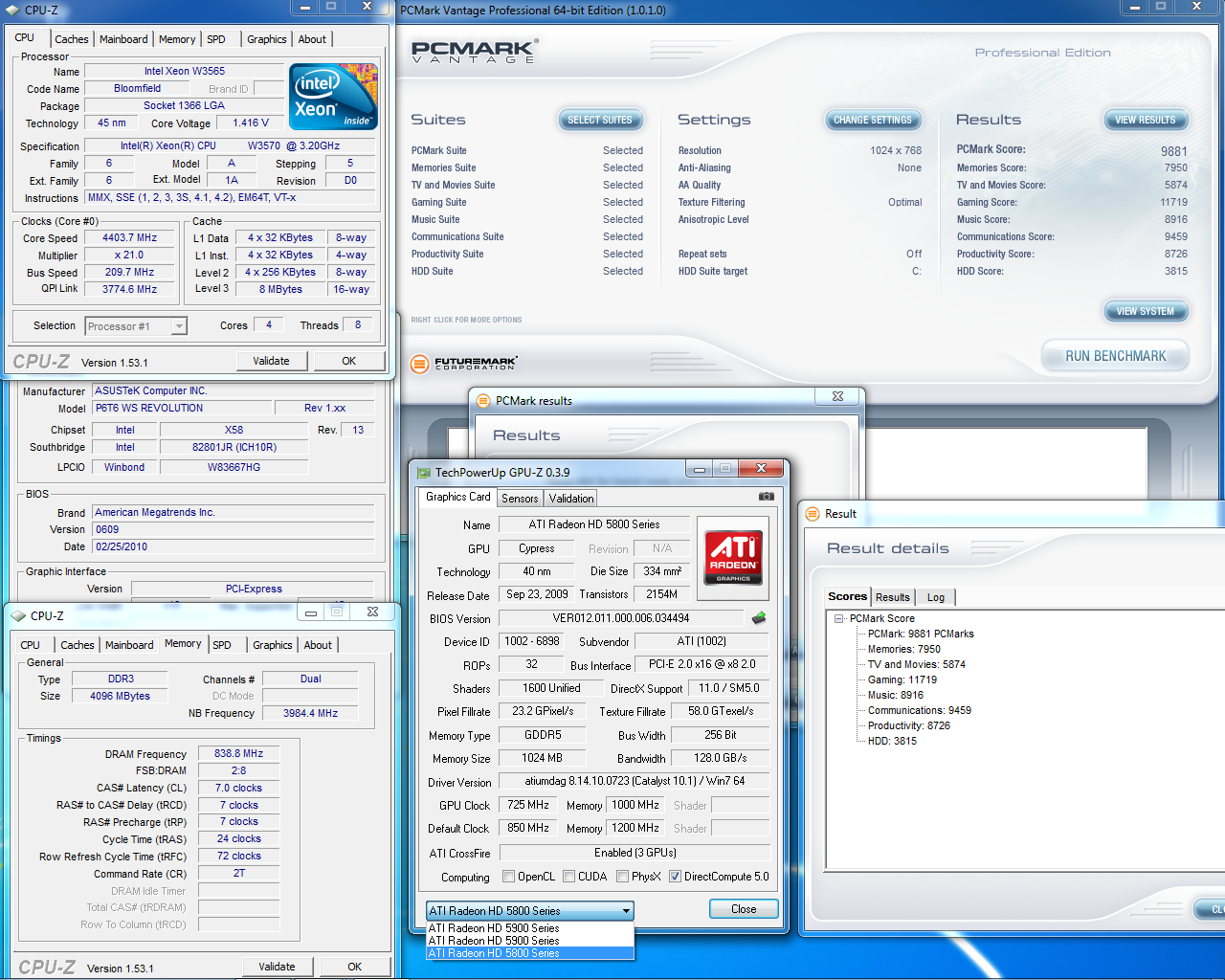Click the SELECT SUITES button
The image size is (1225, 980).
pos(600,120)
